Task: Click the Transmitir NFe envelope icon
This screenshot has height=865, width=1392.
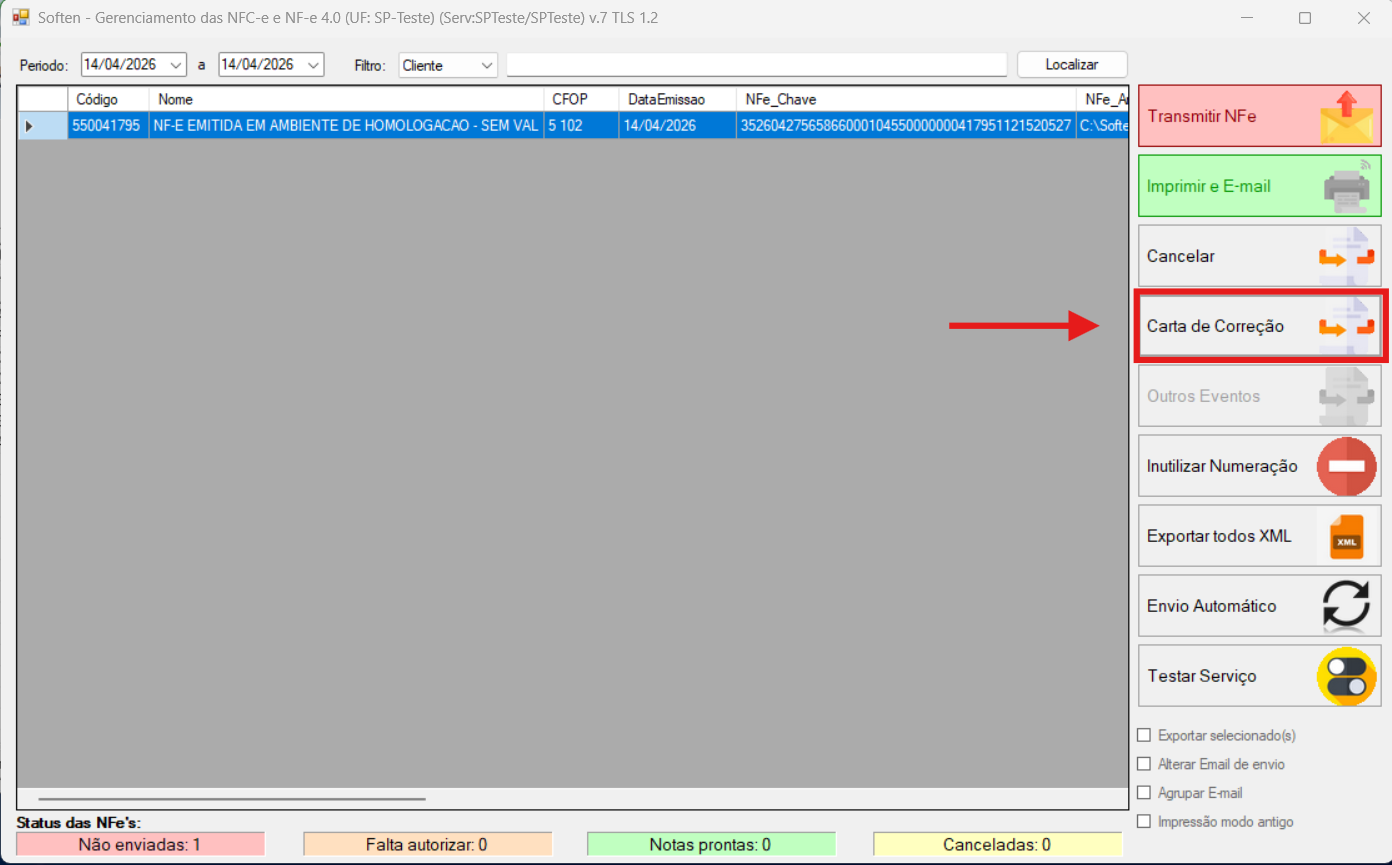Action: coord(1347,116)
